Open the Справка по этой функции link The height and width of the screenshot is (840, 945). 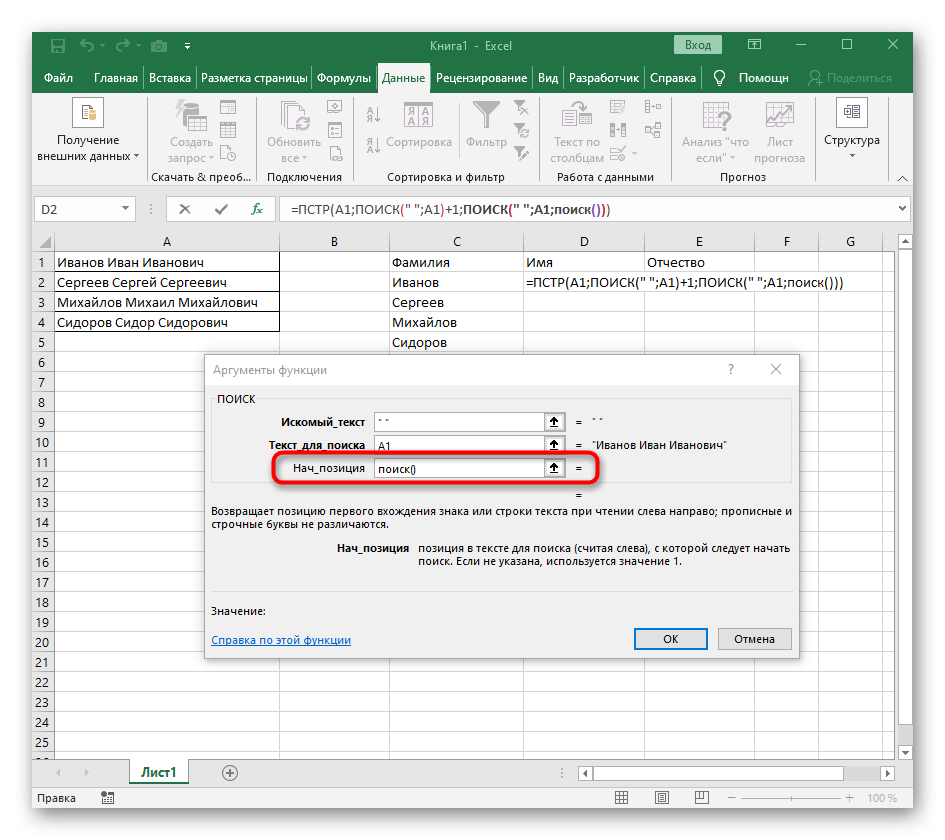[281, 640]
